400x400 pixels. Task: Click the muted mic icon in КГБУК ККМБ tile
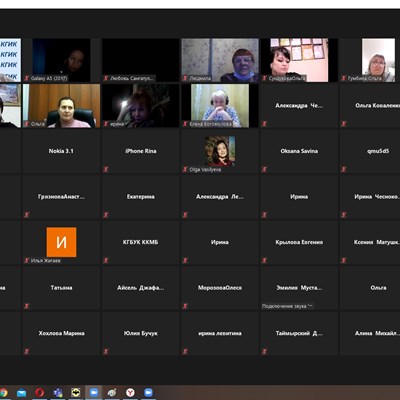point(106,261)
